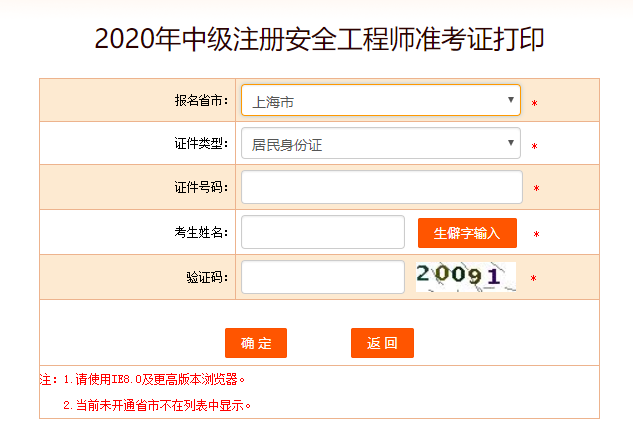Go back using the 返回 button
Screen dimensions: 633x447
(382, 343)
